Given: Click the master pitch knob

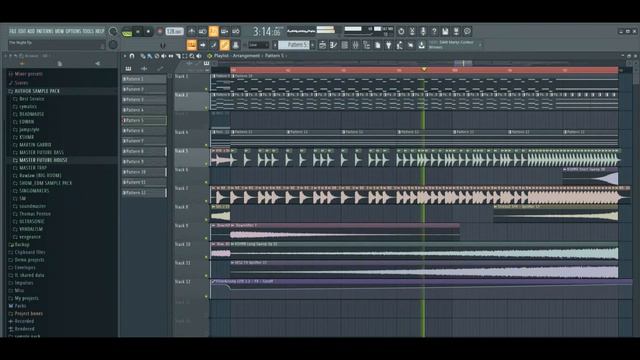Looking at the screenshot, I should 113,45.
